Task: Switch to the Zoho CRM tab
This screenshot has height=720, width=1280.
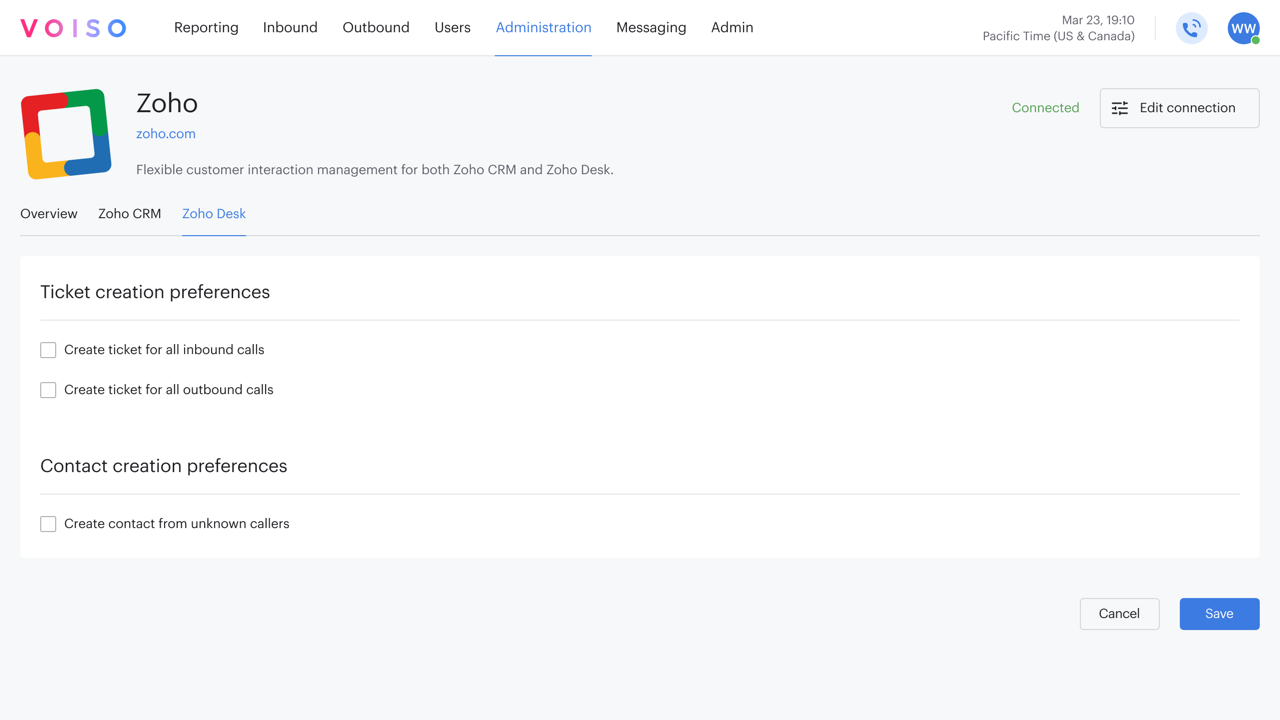Action: pyautogui.click(x=129, y=214)
